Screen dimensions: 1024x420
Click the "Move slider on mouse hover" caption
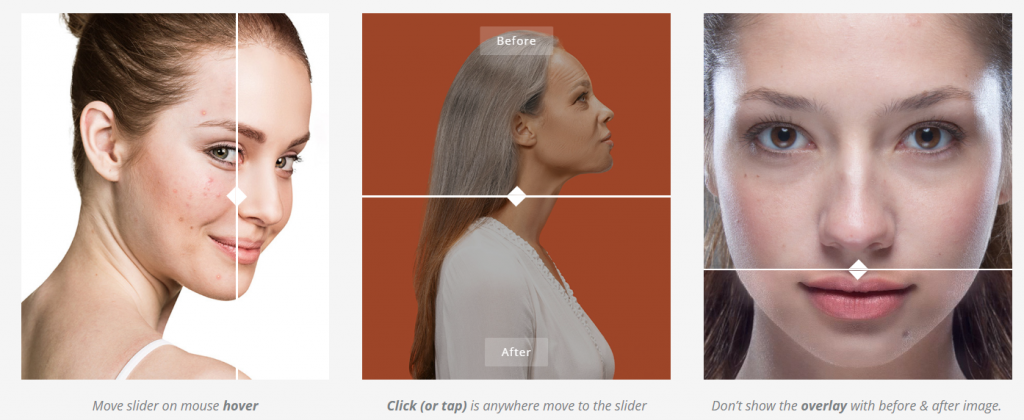(175, 406)
